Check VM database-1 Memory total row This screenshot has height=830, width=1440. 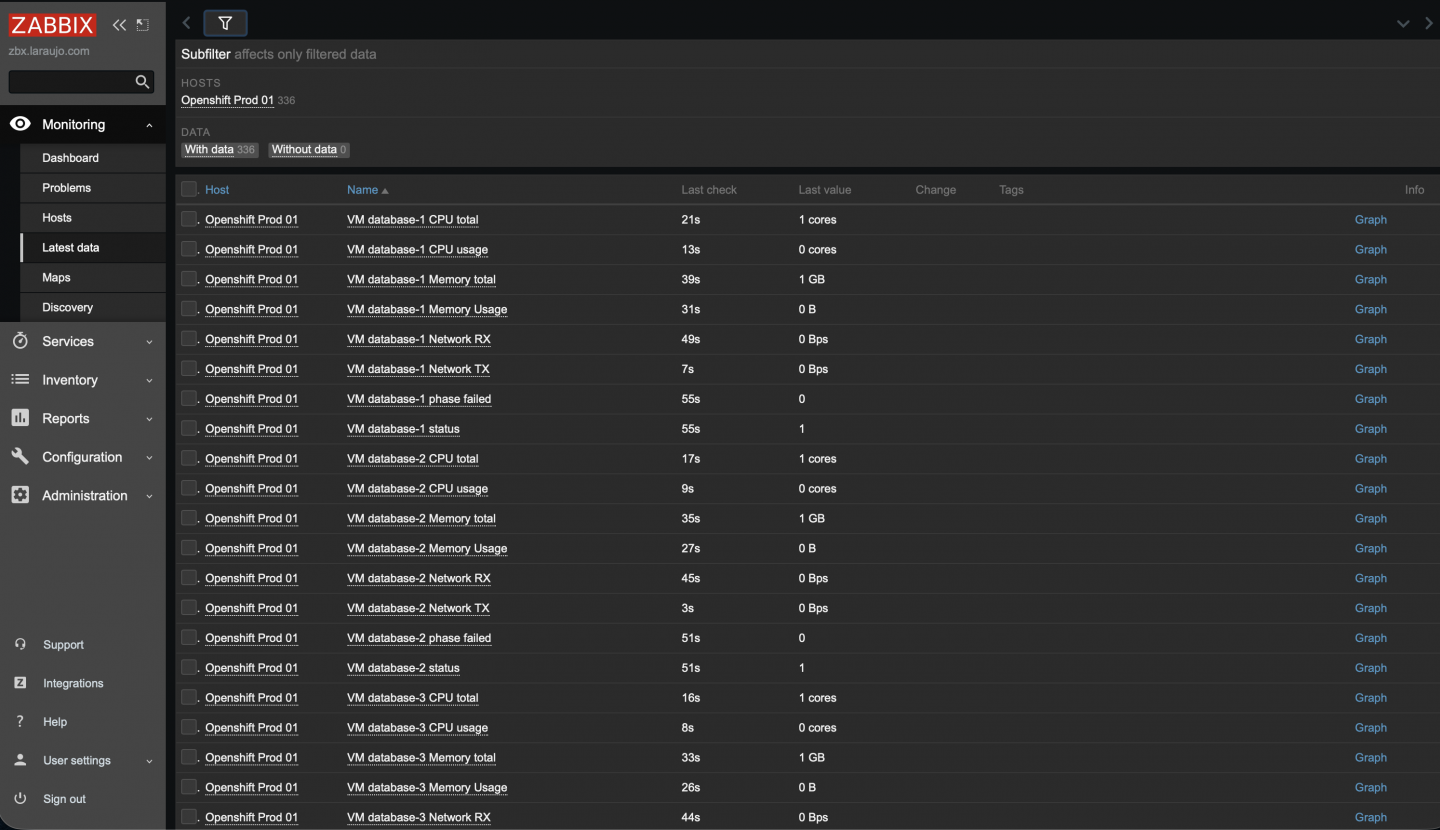click(x=189, y=279)
